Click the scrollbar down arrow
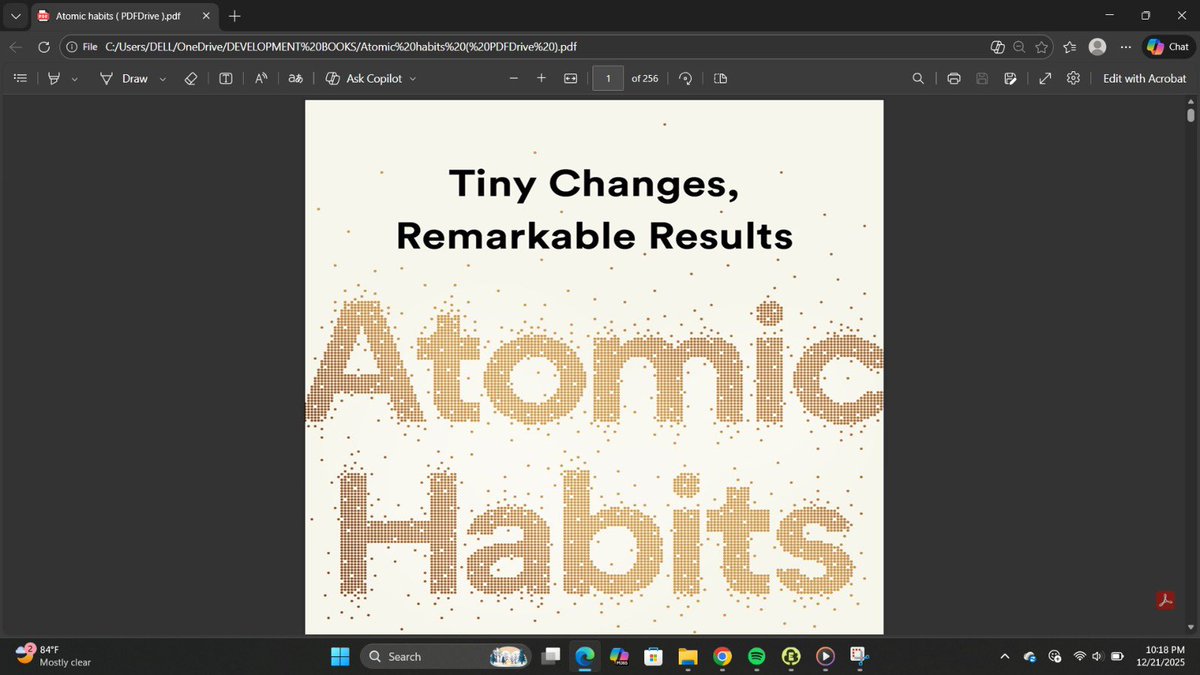1200x675 pixels. (x=1190, y=627)
